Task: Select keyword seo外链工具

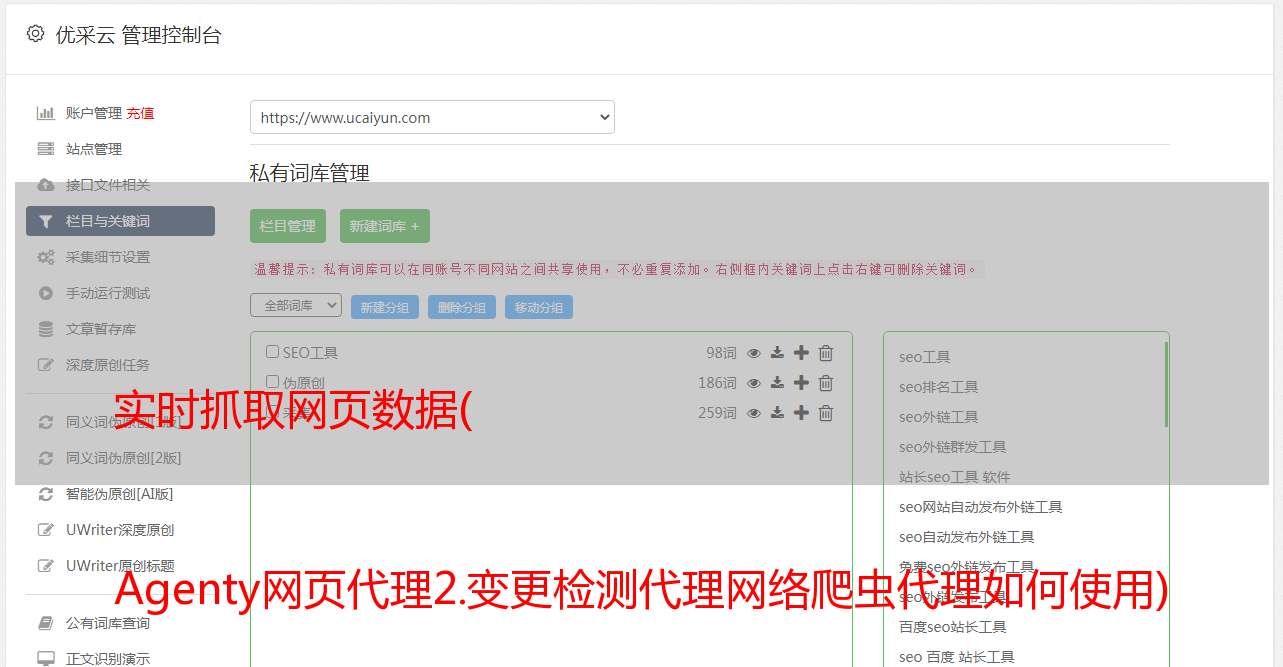Action: 939,417
